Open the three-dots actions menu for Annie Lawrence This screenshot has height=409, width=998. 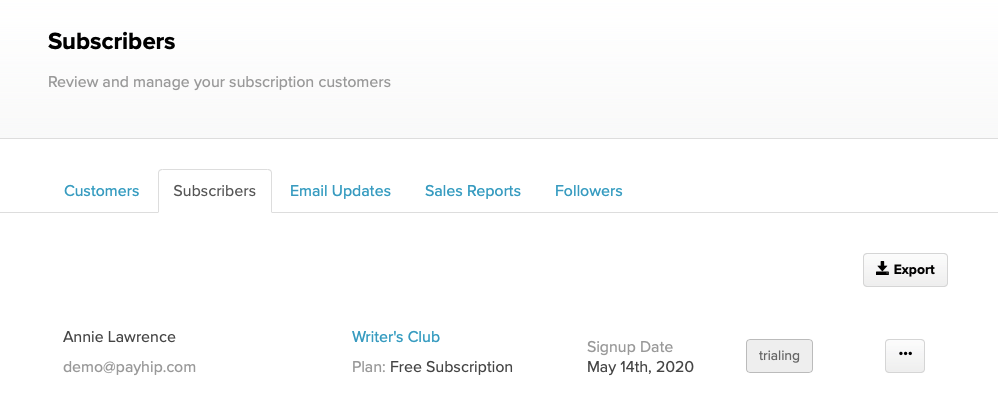904,356
